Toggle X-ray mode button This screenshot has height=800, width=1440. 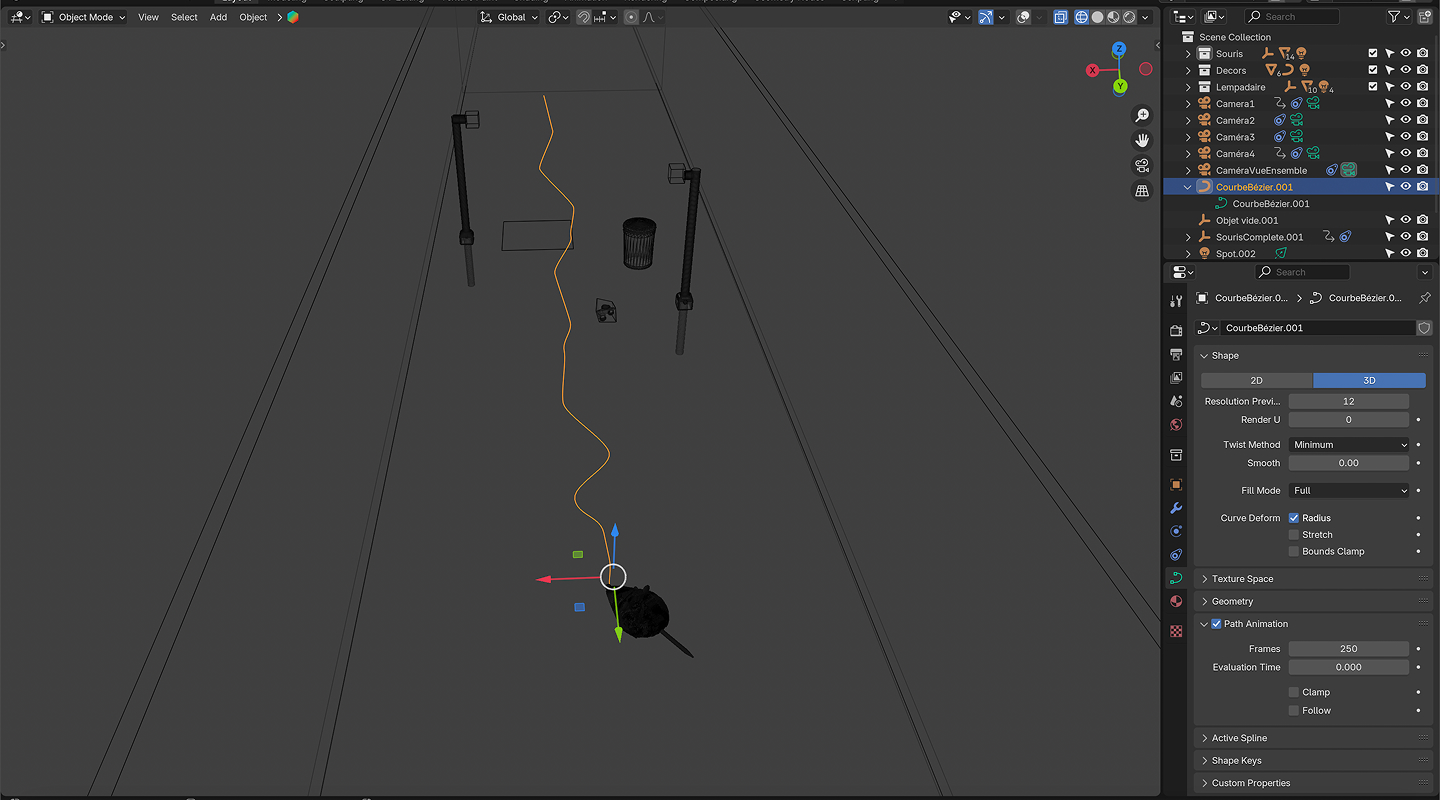point(1060,17)
